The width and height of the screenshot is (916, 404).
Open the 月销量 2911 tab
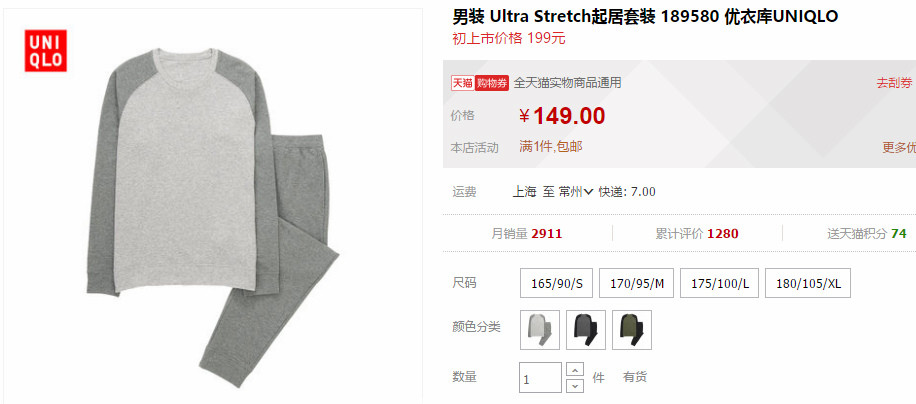pos(527,234)
